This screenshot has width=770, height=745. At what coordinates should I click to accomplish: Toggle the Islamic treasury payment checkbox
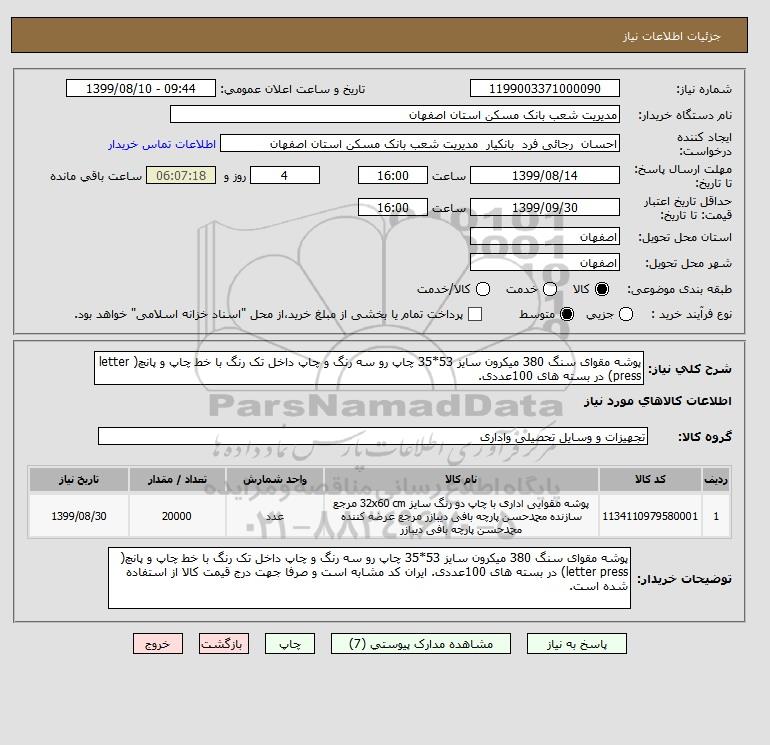click(x=475, y=314)
